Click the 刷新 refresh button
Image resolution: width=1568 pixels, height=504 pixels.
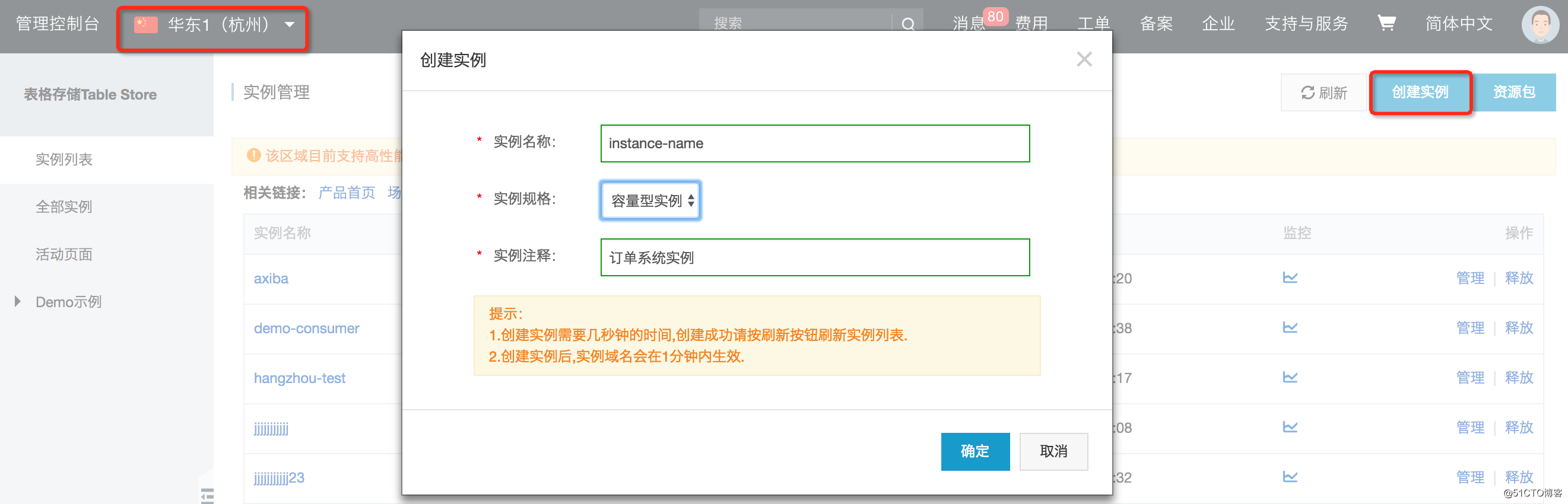click(1324, 92)
